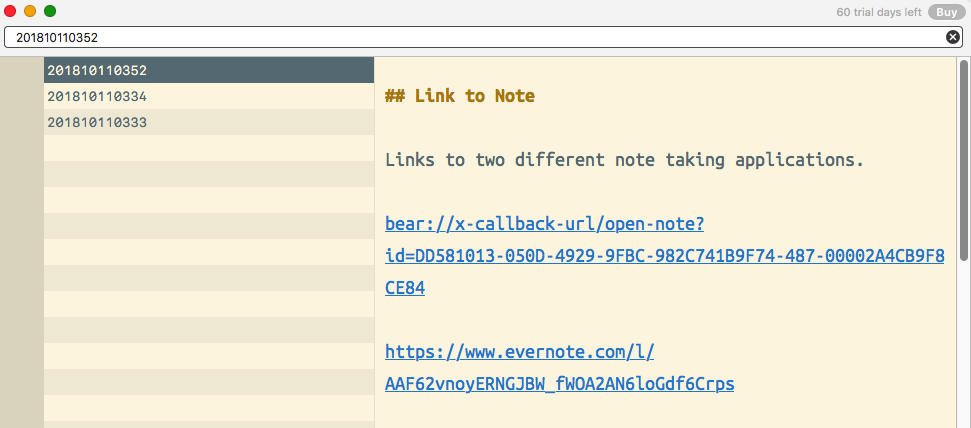This screenshot has width=971, height=428.
Task: Click the '## Link to Note' heading
Action: (459, 96)
